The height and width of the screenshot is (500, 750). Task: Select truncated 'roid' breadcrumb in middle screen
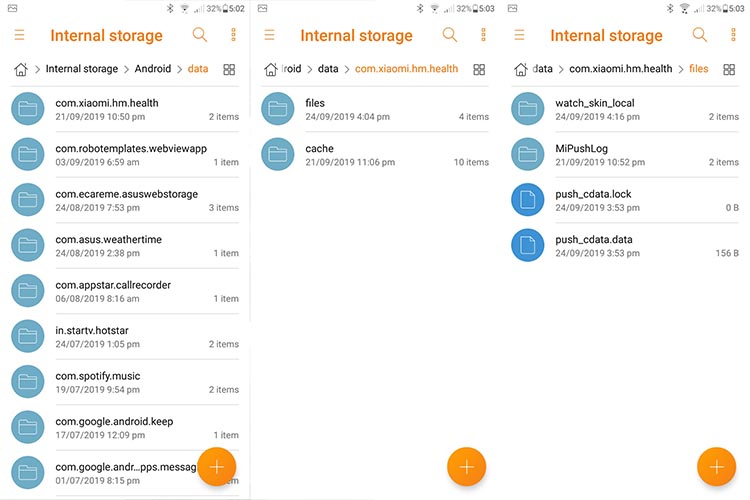[x=291, y=69]
